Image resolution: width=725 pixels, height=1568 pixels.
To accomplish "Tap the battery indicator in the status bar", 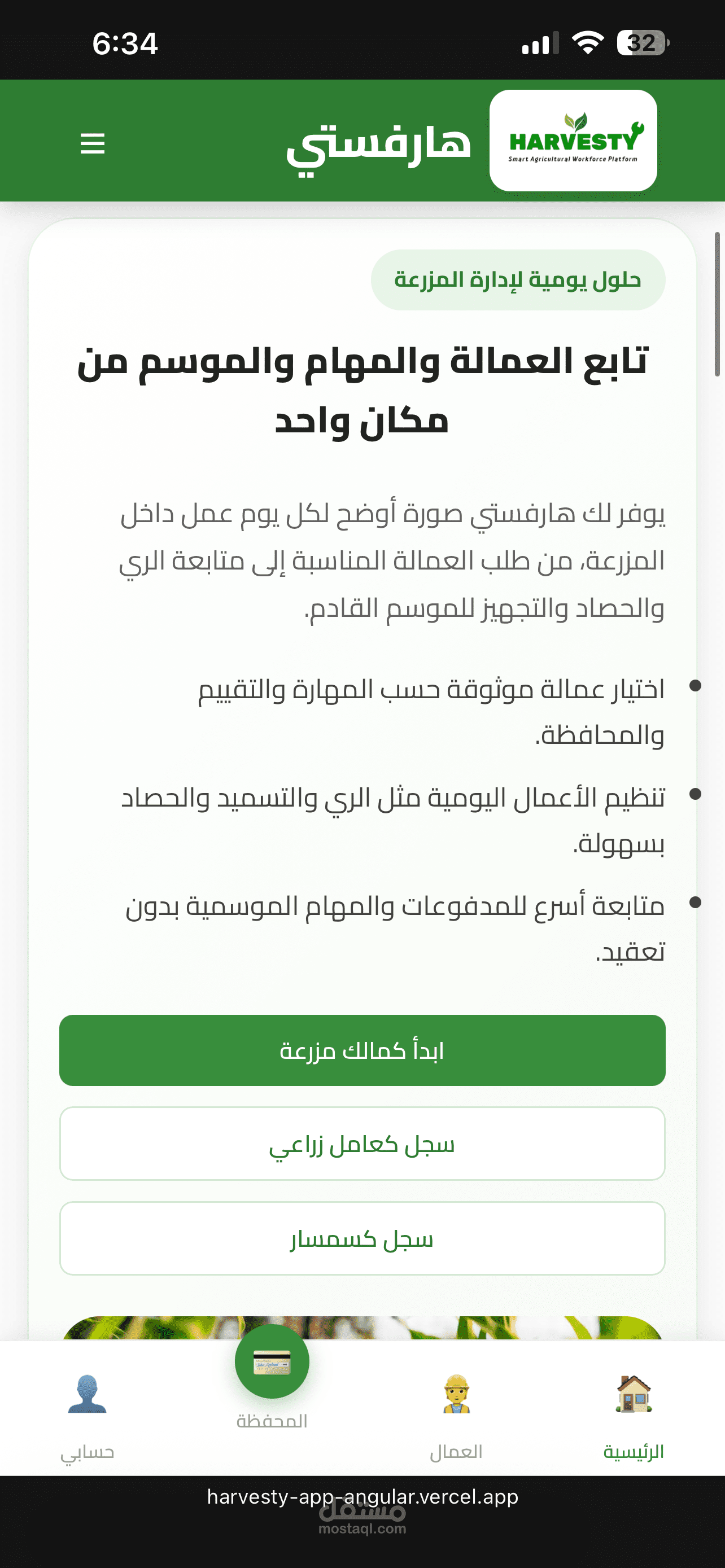I will (x=642, y=42).
